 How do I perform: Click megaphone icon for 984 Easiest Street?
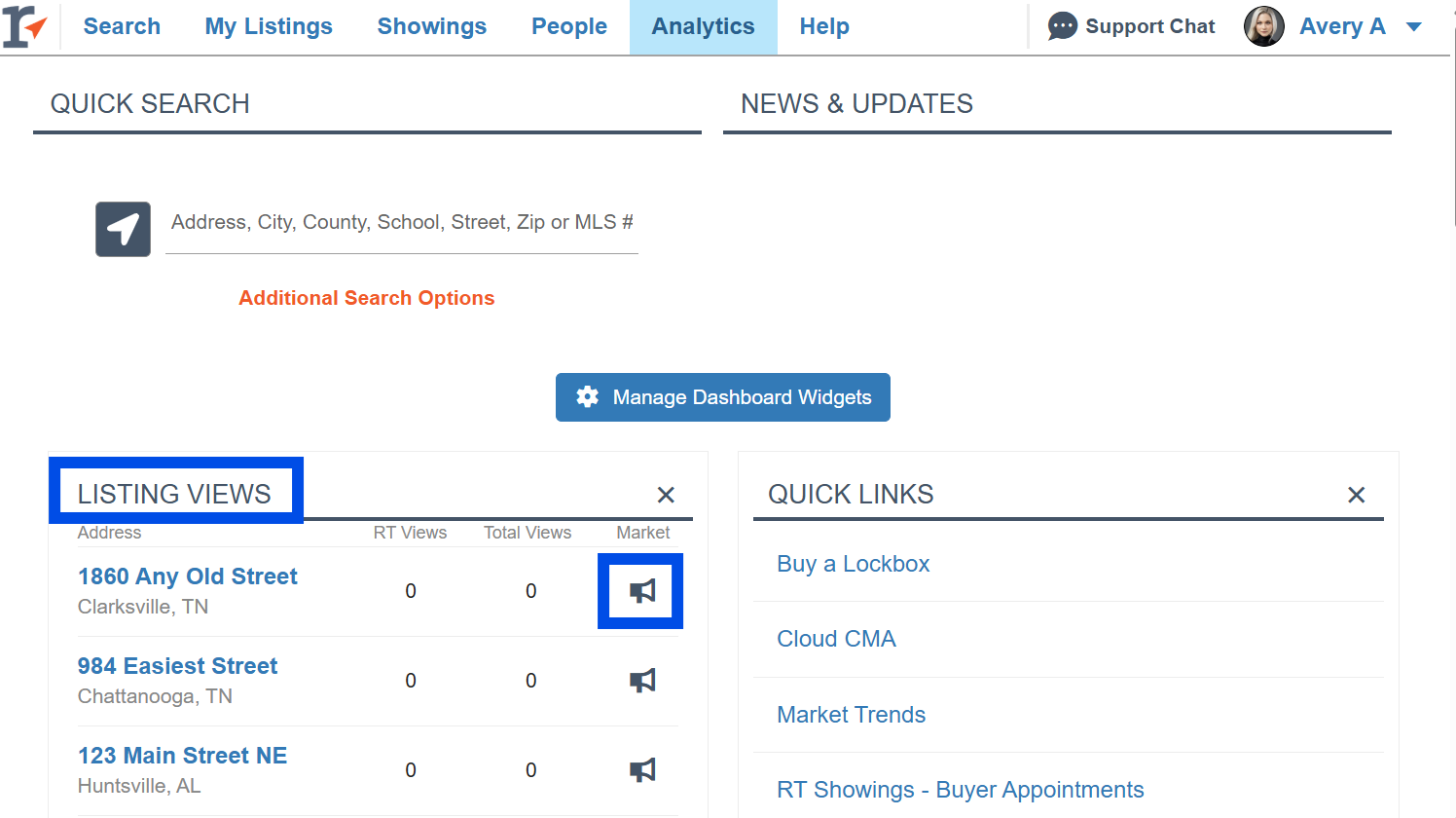(641, 681)
